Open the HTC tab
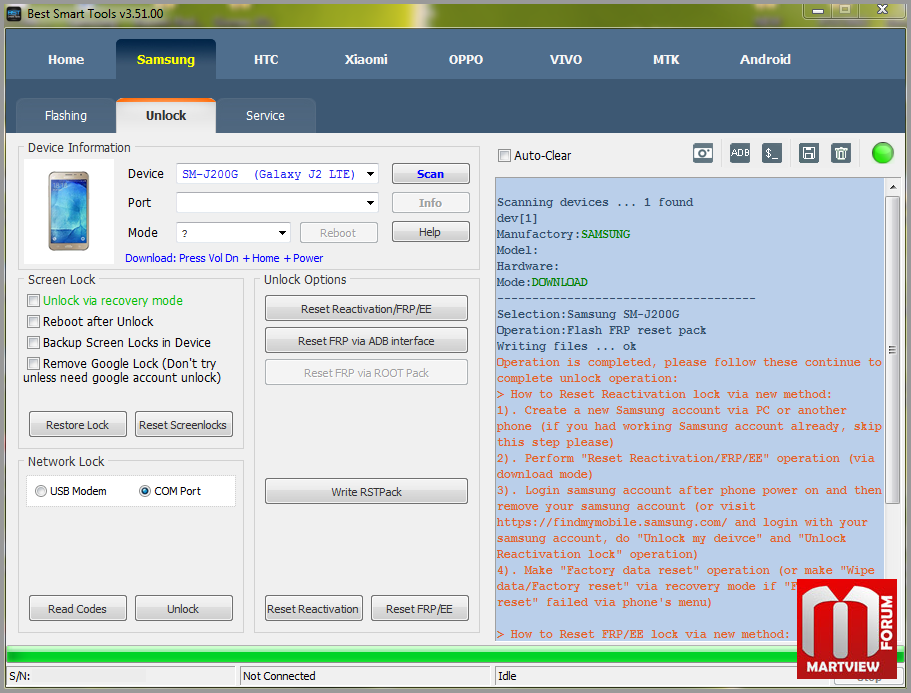The image size is (911, 693). 266,59
